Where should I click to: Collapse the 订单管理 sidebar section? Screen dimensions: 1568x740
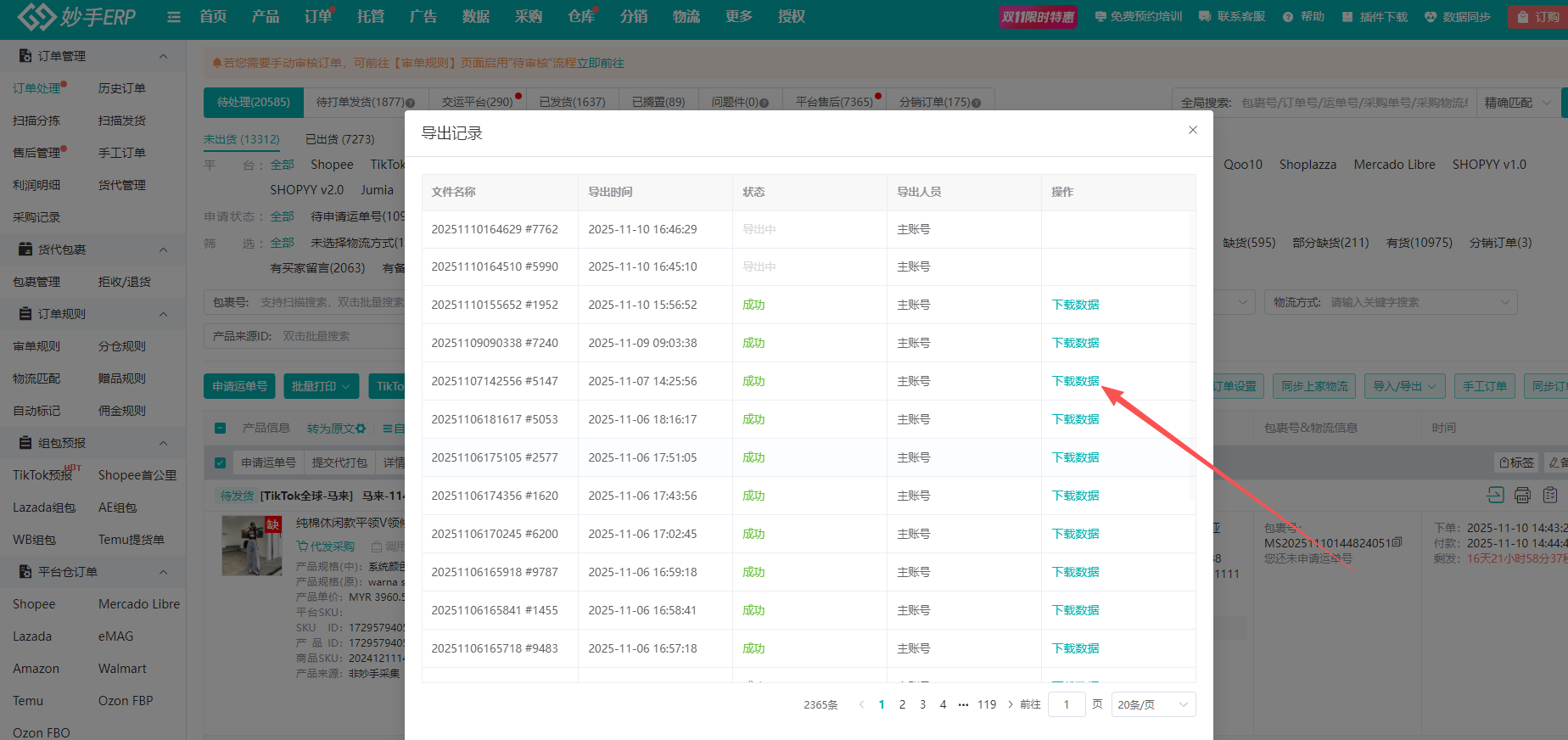[x=163, y=56]
